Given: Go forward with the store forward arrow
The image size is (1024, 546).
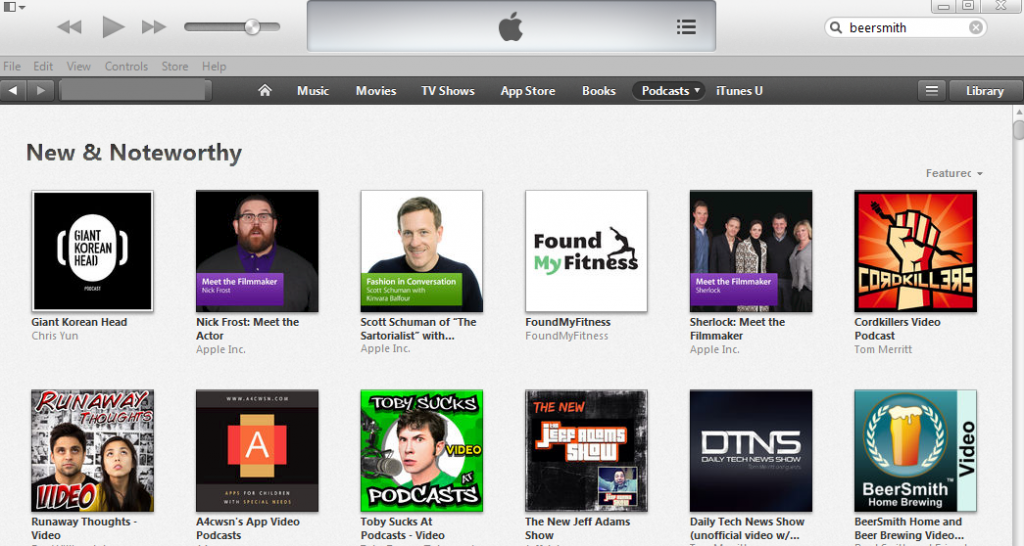Looking at the screenshot, I should pos(40,90).
